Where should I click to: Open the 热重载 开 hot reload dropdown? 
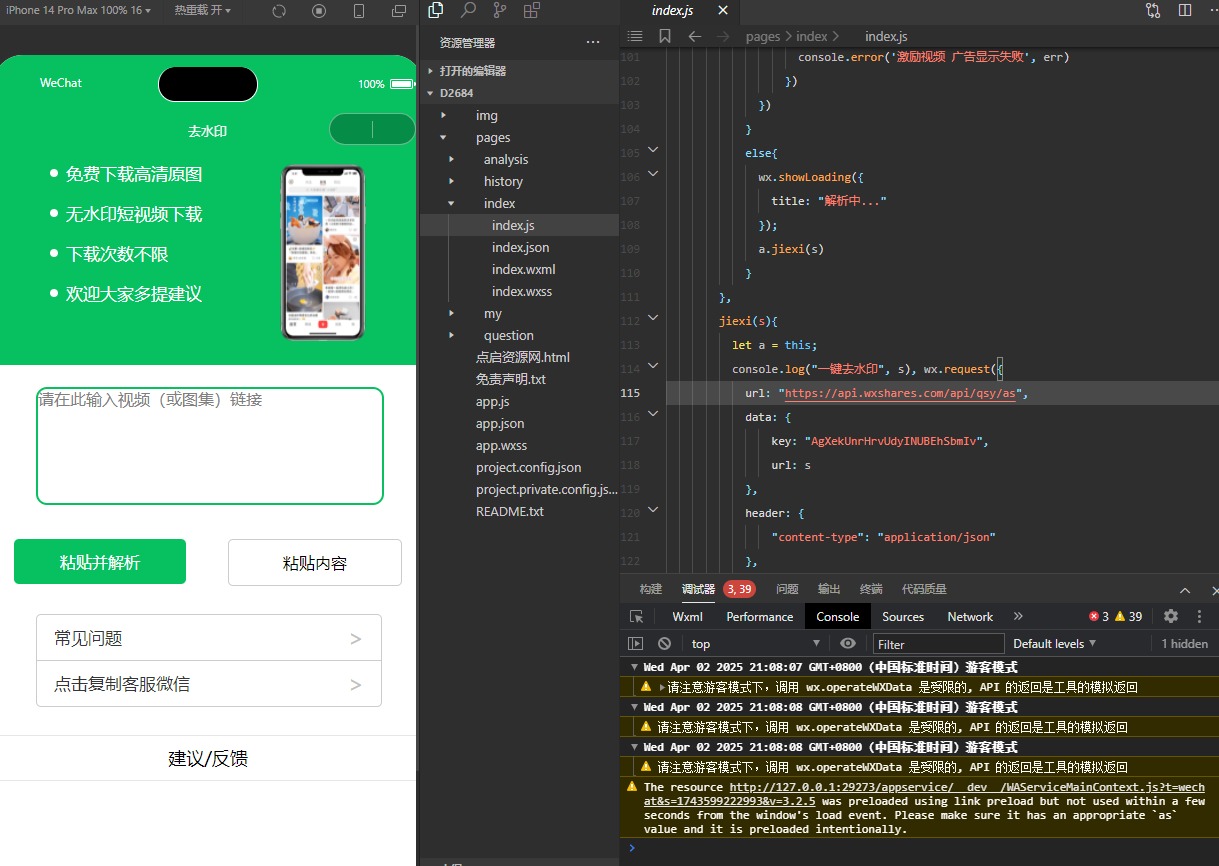click(202, 10)
